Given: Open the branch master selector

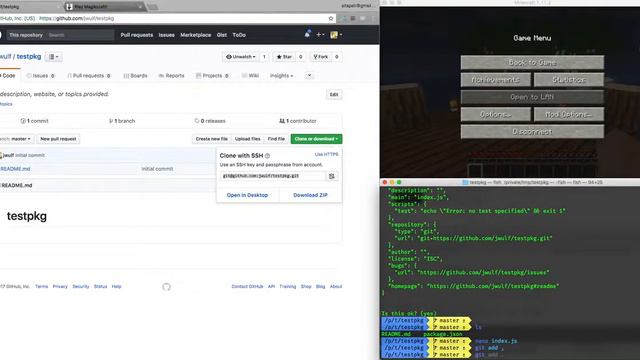Looking at the screenshot, I should point(16,139).
